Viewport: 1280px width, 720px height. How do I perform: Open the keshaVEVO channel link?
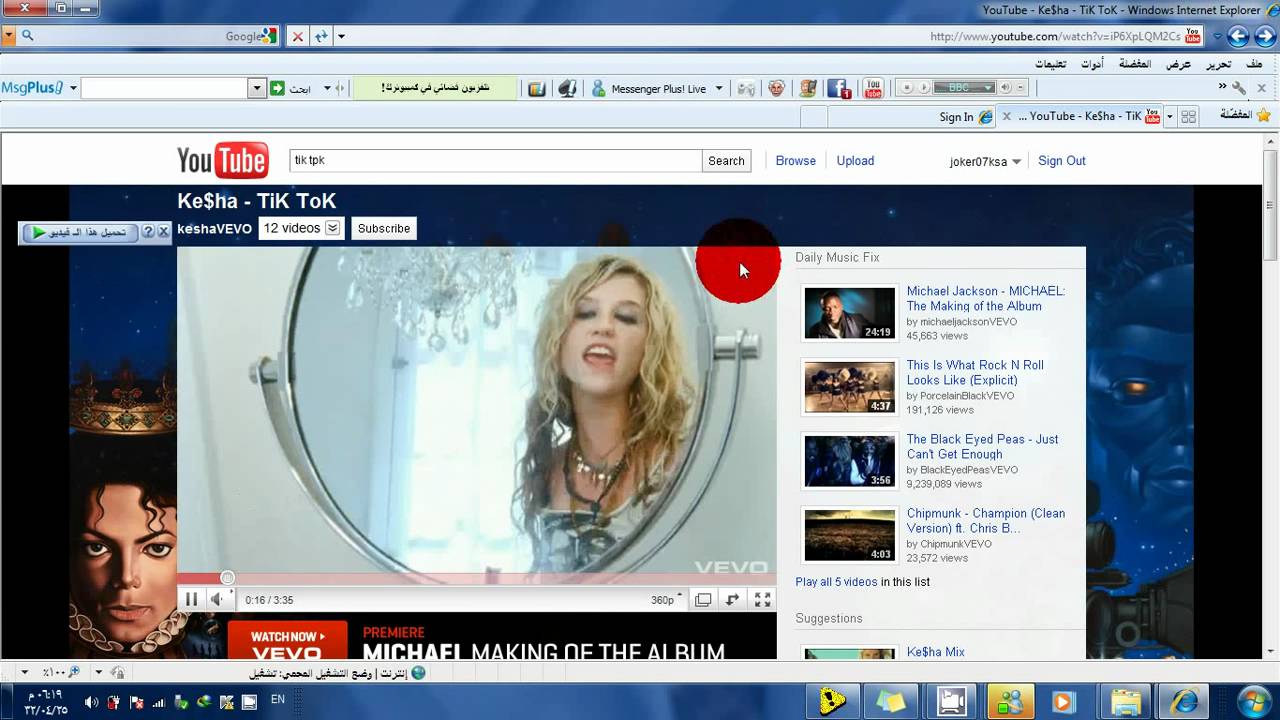point(214,228)
